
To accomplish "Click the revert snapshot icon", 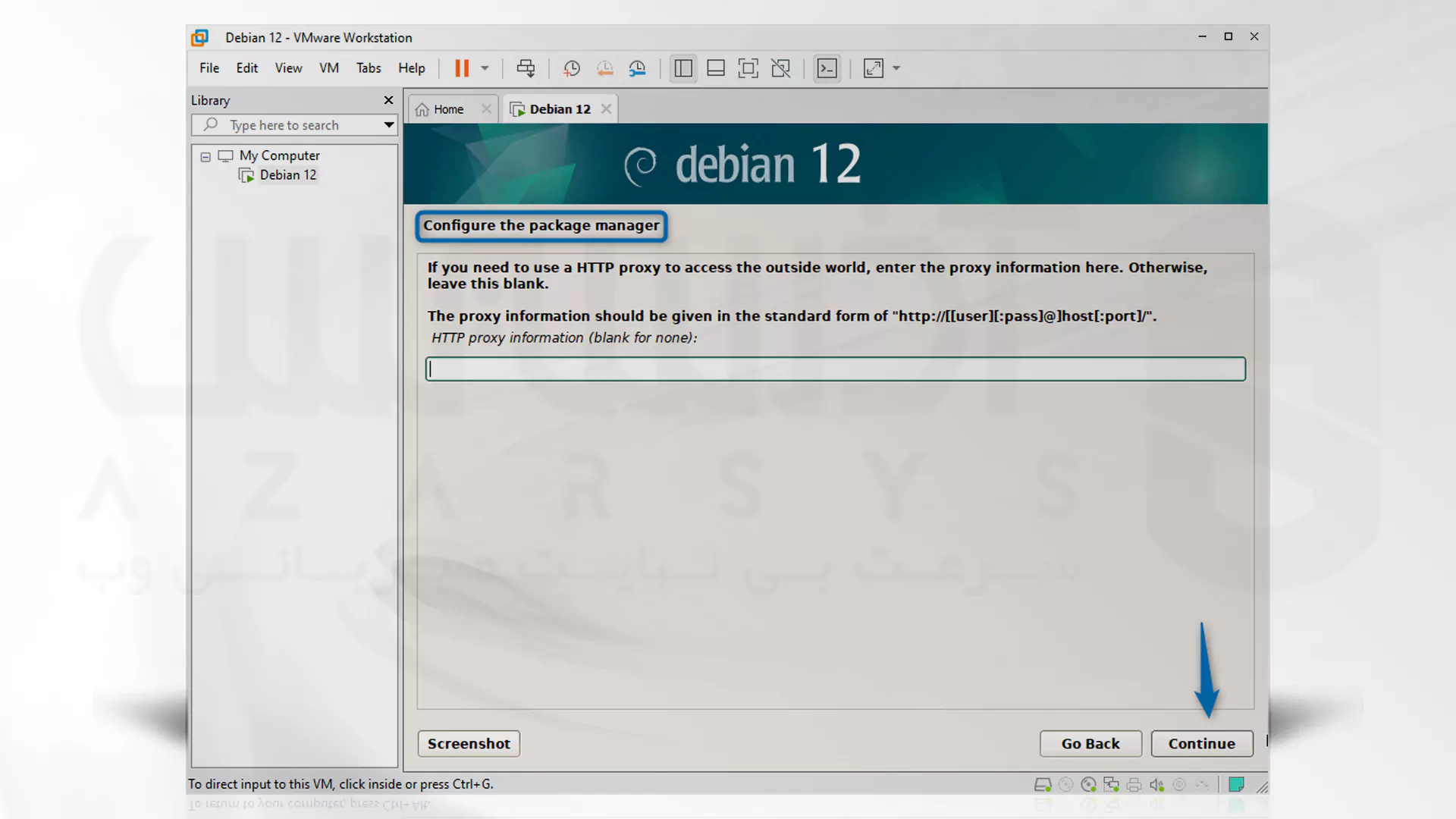I will [605, 68].
